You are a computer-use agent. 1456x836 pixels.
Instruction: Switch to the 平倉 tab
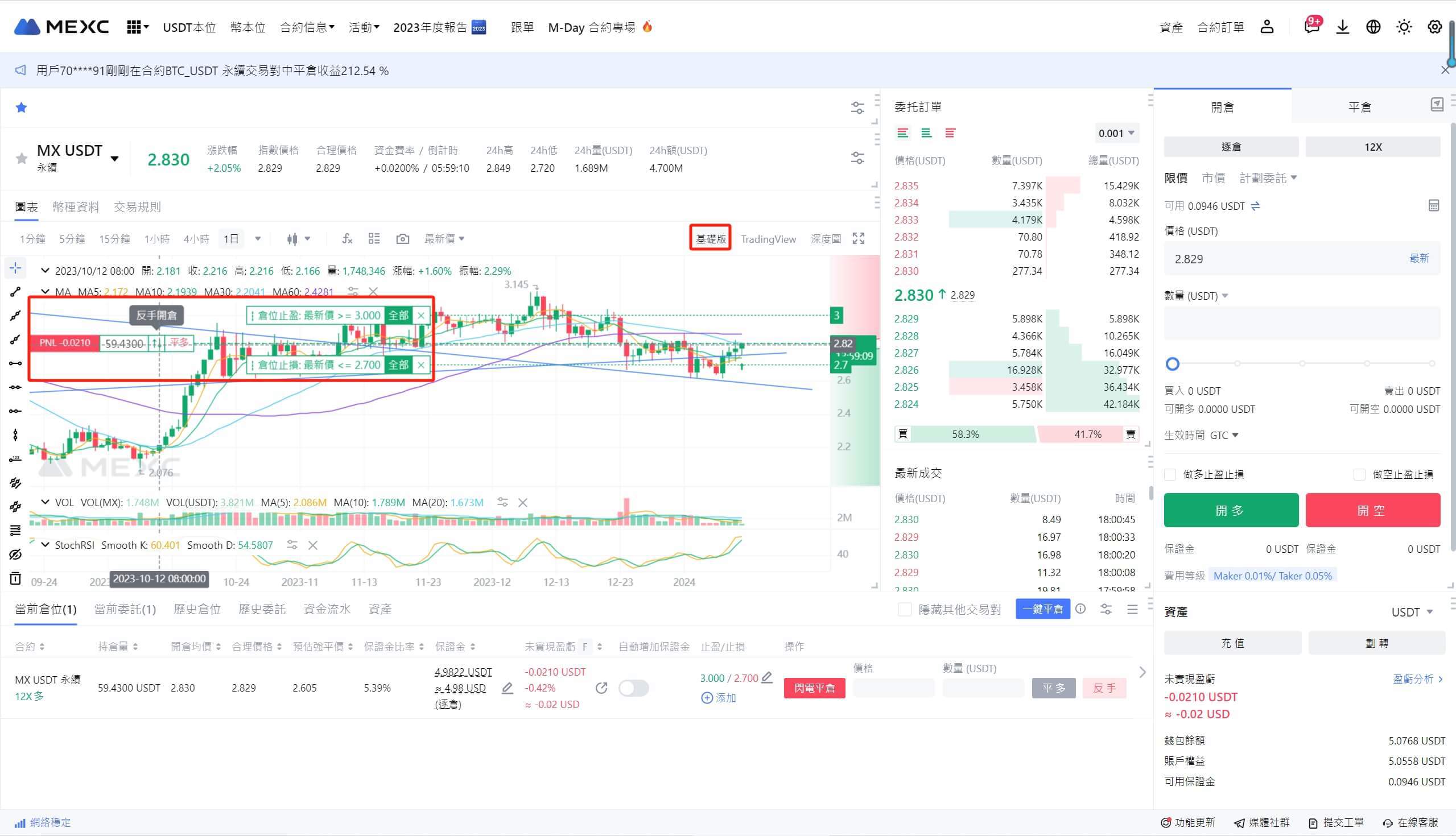pyautogui.click(x=1359, y=107)
